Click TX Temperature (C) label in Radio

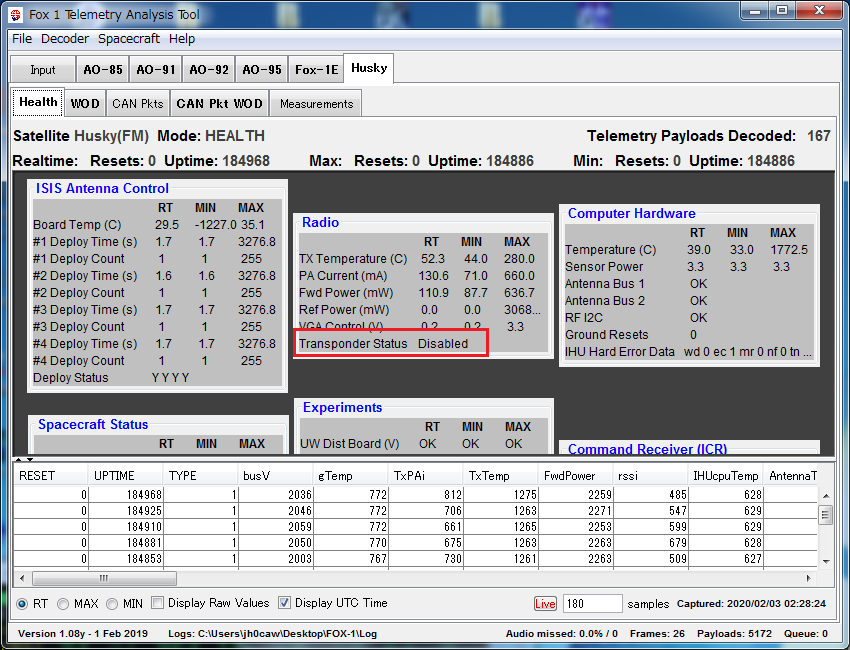point(353,259)
